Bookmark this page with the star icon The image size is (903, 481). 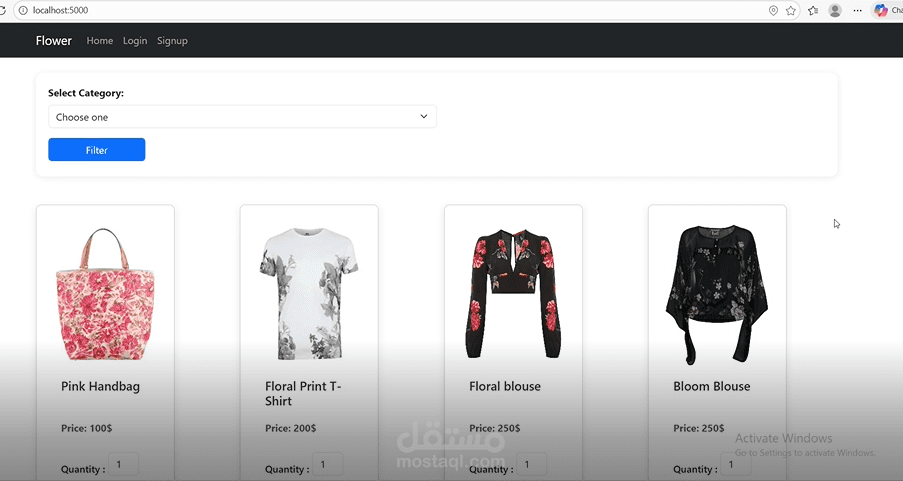[791, 10]
